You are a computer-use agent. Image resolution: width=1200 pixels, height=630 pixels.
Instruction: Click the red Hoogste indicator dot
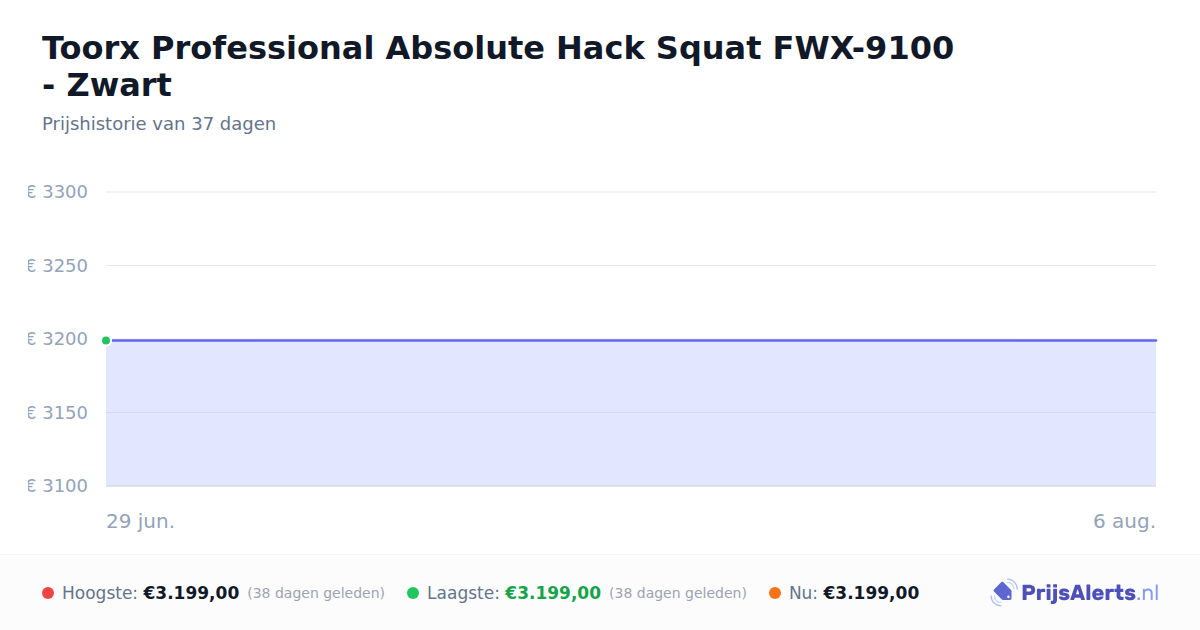pos(48,593)
